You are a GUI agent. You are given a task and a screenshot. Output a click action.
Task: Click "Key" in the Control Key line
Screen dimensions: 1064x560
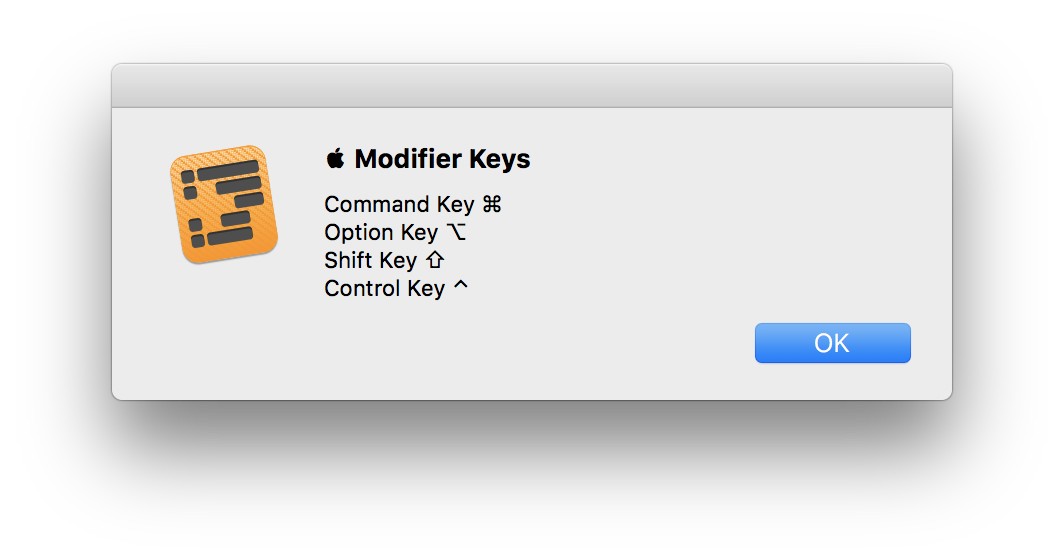pyautogui.click(x=426, y=289)
